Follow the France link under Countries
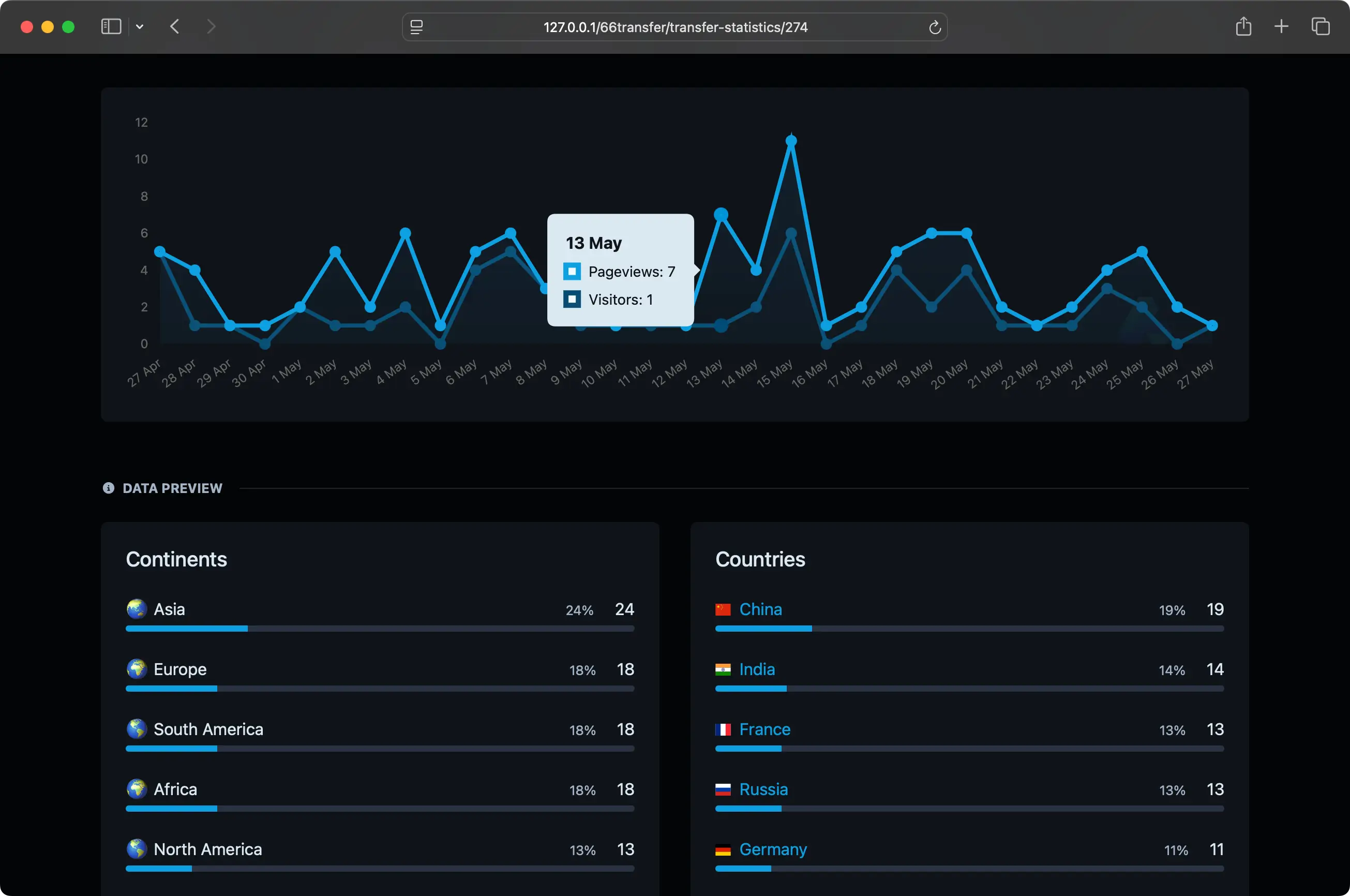 click(764, 729)
